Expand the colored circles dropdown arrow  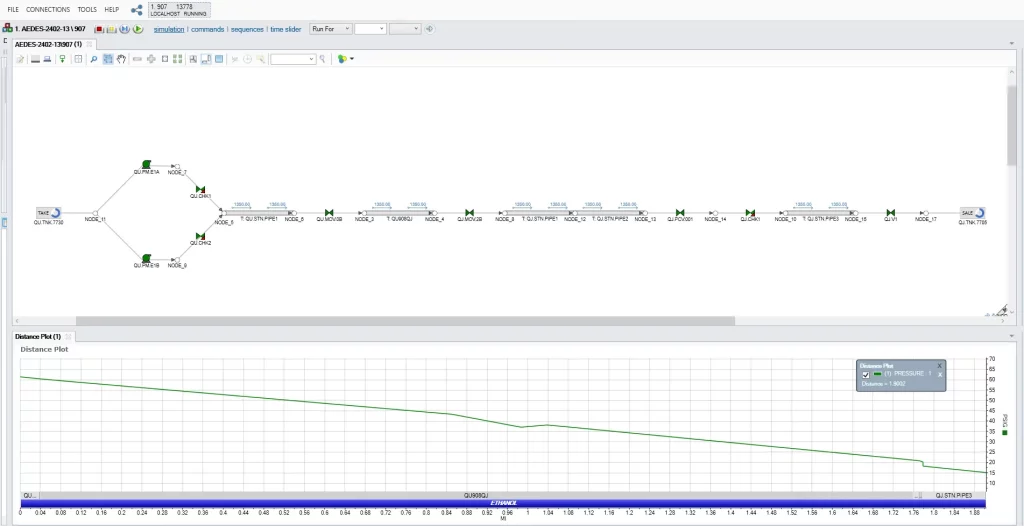click(352, 59)
